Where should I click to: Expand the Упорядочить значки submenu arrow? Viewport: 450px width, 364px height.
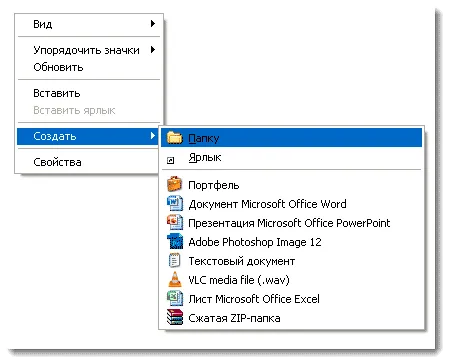click(153, 50)
